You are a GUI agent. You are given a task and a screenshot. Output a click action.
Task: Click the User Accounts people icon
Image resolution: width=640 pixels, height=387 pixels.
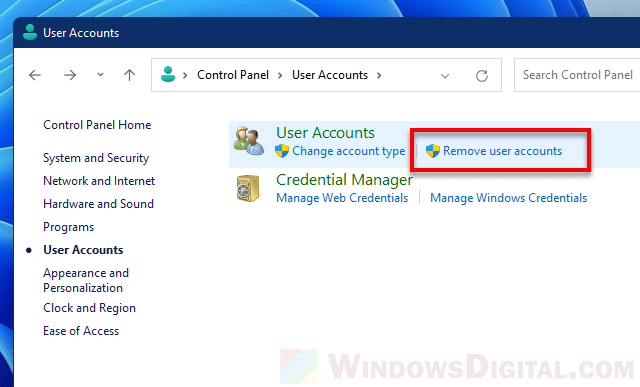pos(249,141)
